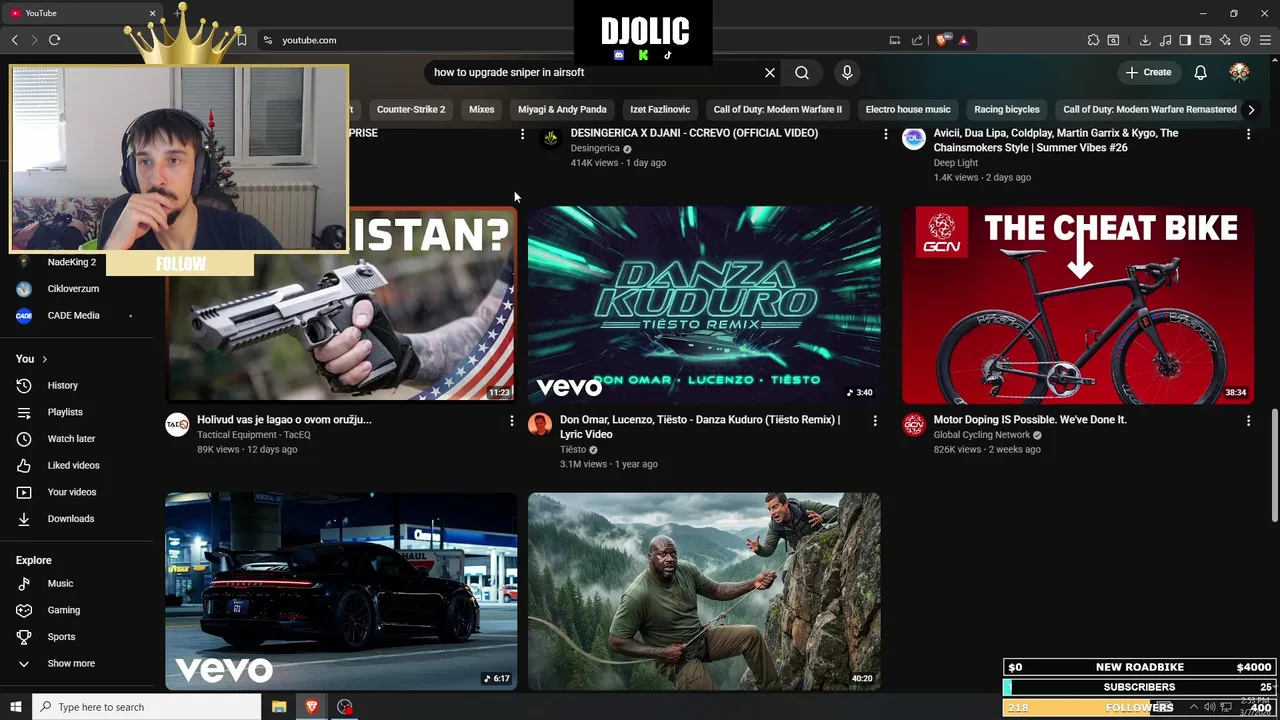This screenshot has height=720, width=1280.
Task: Open the account avatar menu
Action: pyautogui.click(x=1239, y=72)
